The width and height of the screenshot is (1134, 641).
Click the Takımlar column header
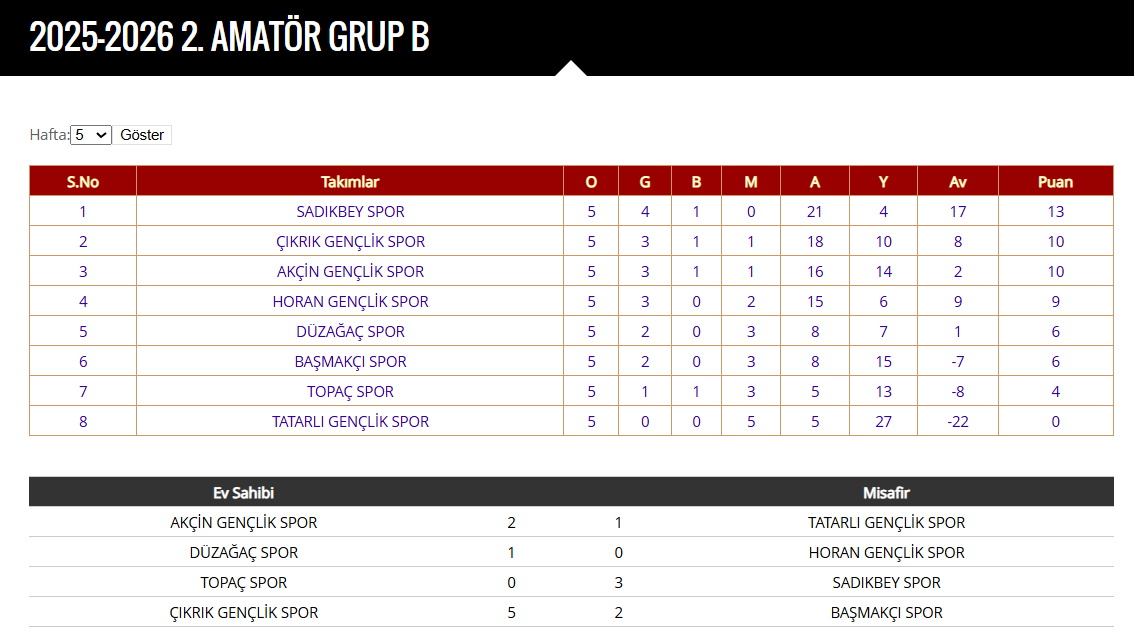point(350,182)
